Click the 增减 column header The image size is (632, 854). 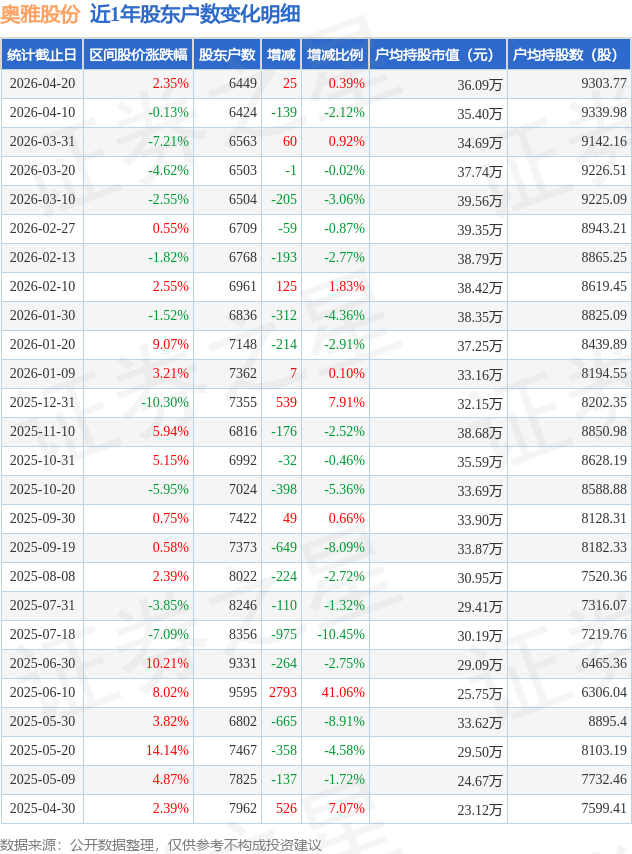[281, 55]
